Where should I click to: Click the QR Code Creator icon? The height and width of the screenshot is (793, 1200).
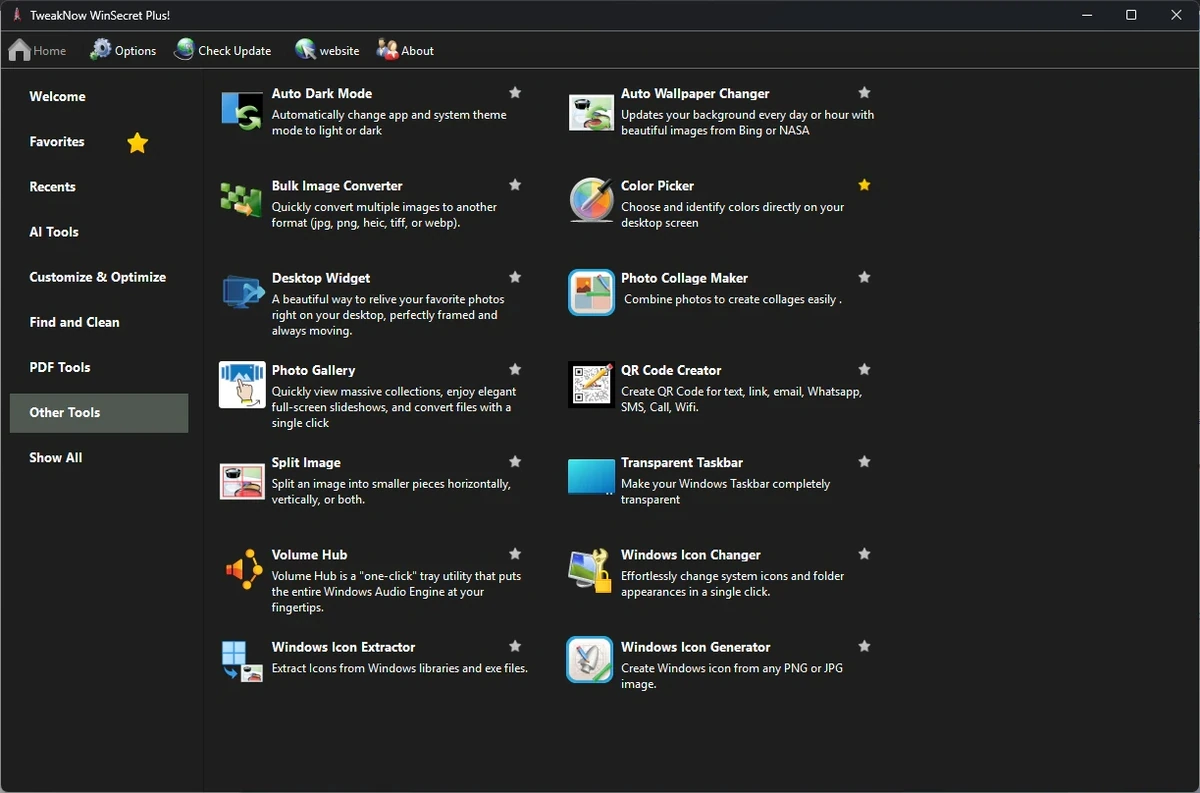591,385
